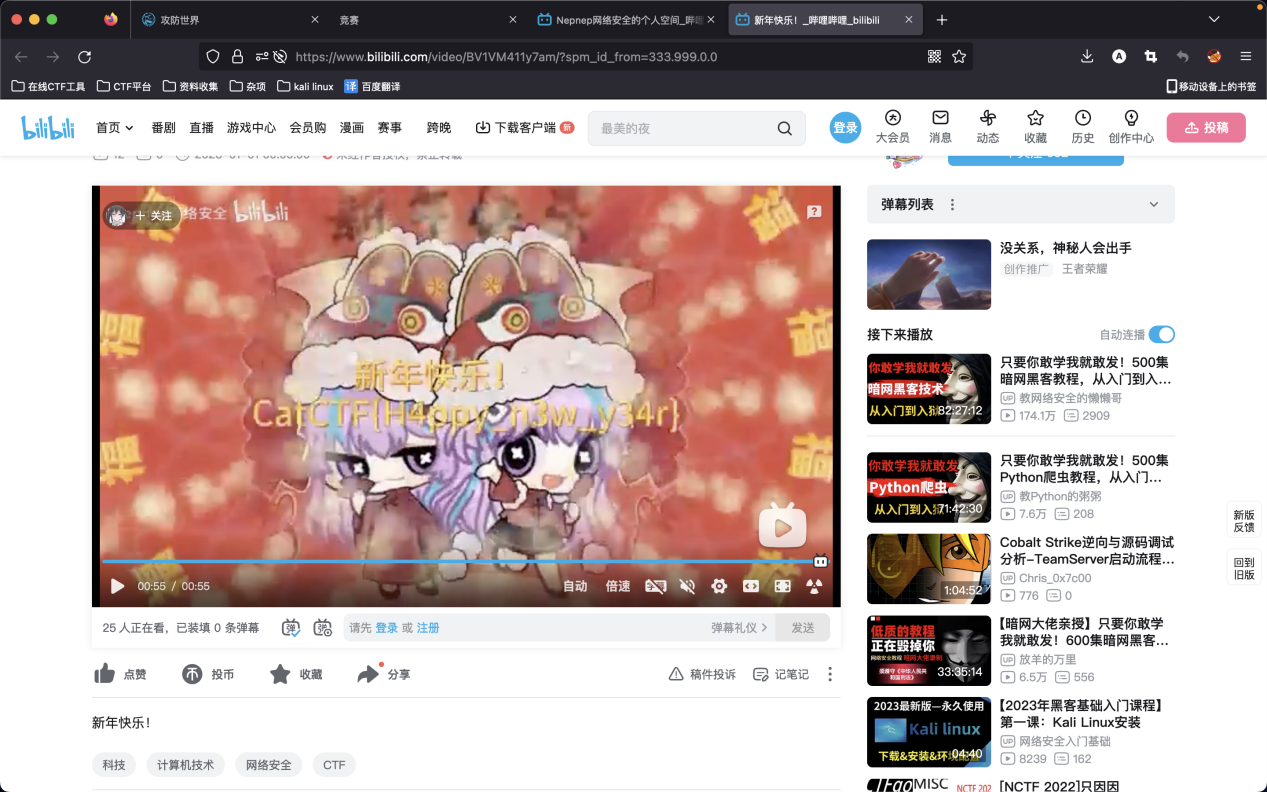Switch to the Nepnep网络安全 tab
Image resolution: width=1267 pixels, height=792 pixels.
(x=626, y=20)
